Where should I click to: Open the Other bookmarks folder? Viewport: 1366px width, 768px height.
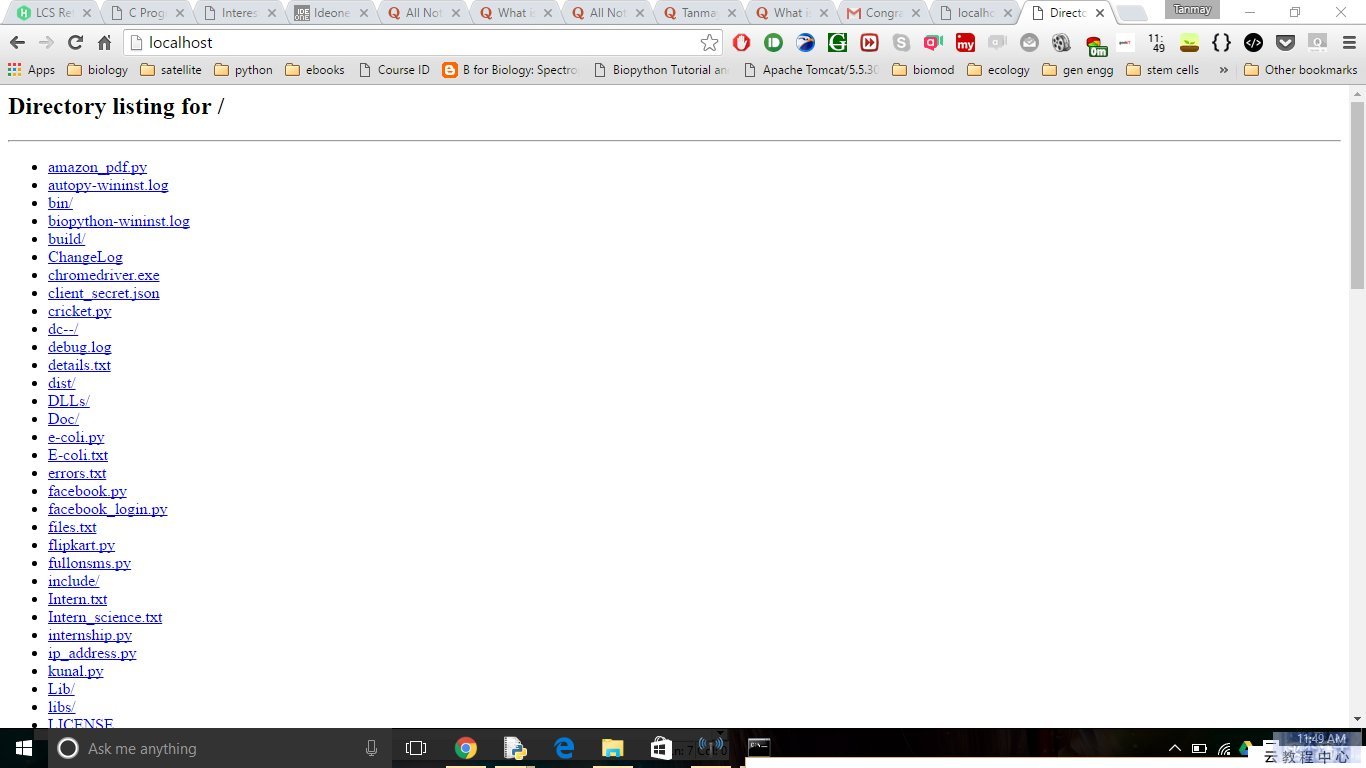click(x=1300, y=70)
